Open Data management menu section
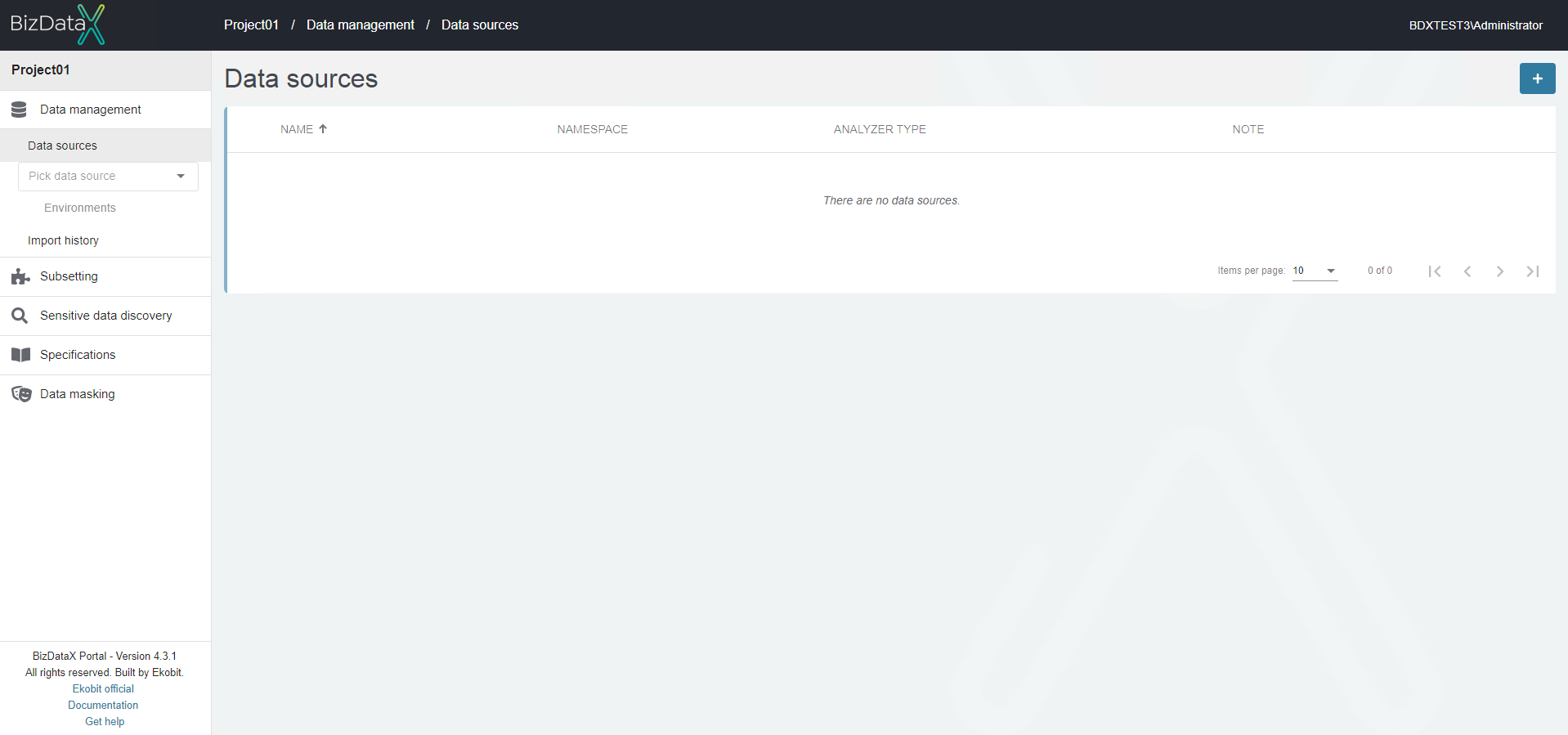The height and width of the screenshot is (735, 1568). tap(105, 110)
